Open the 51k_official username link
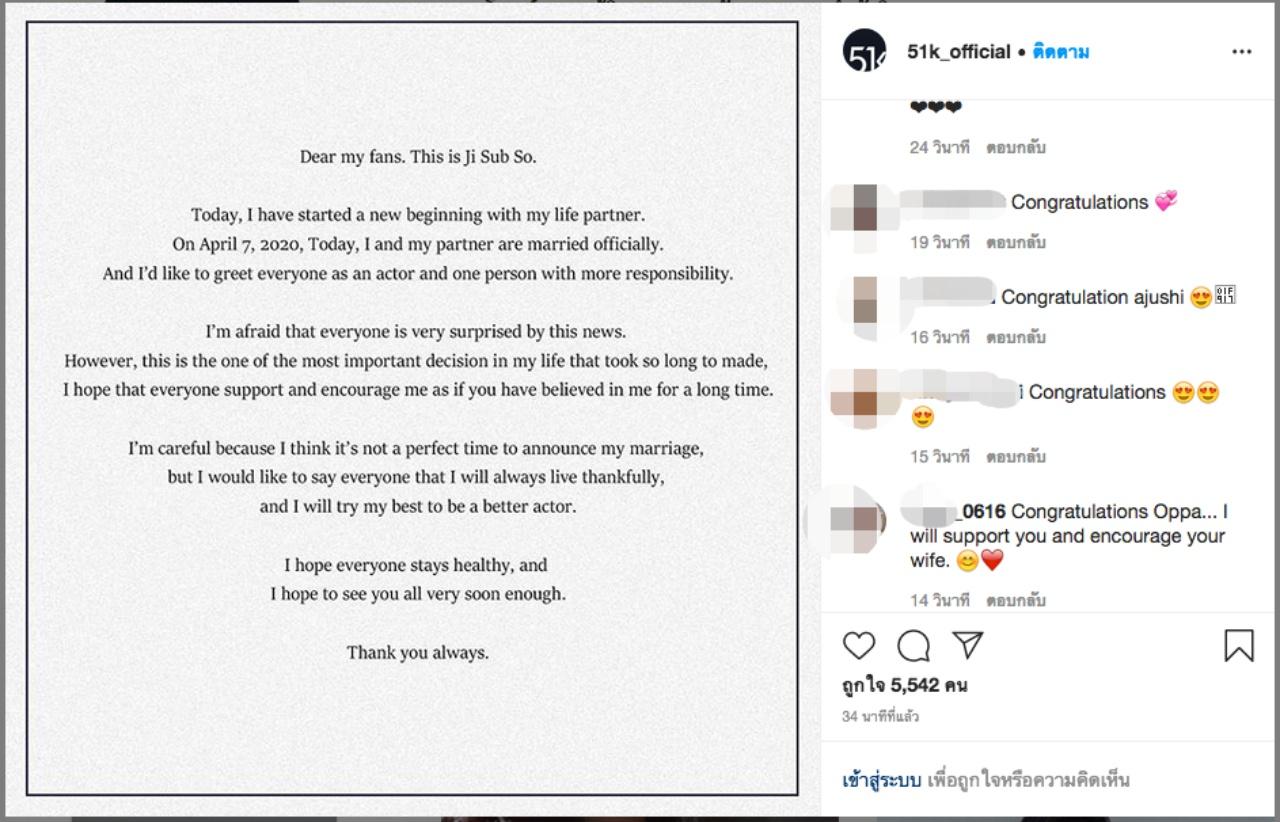This screenshot has height=822, width=1280. pyautogui.click(x=958, y=52)
